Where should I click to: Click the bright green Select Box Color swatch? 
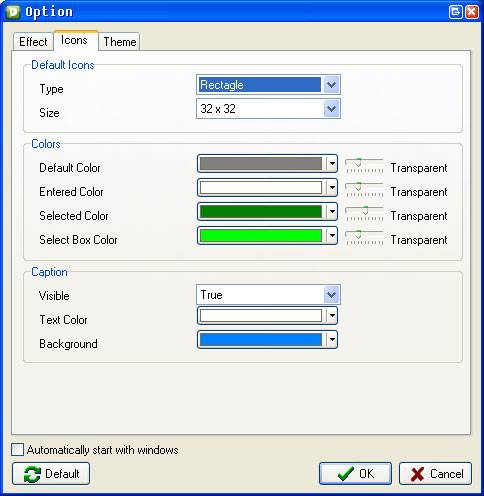[x=261, y=236]
